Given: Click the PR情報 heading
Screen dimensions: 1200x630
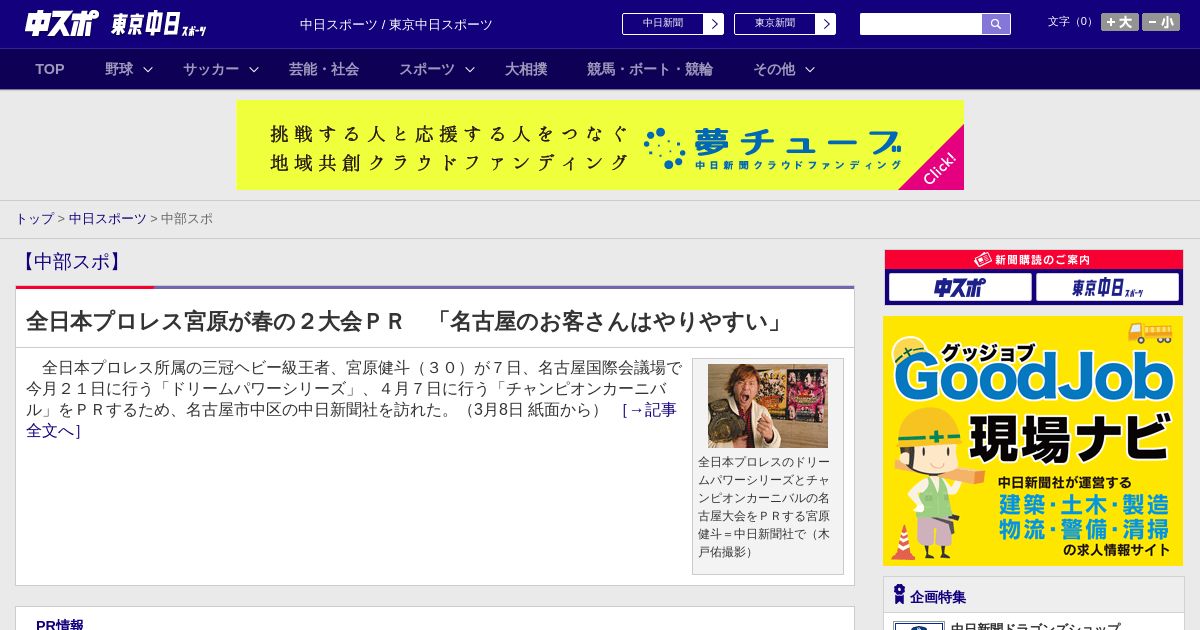Looking at the screenshot, I should [60, 625].
